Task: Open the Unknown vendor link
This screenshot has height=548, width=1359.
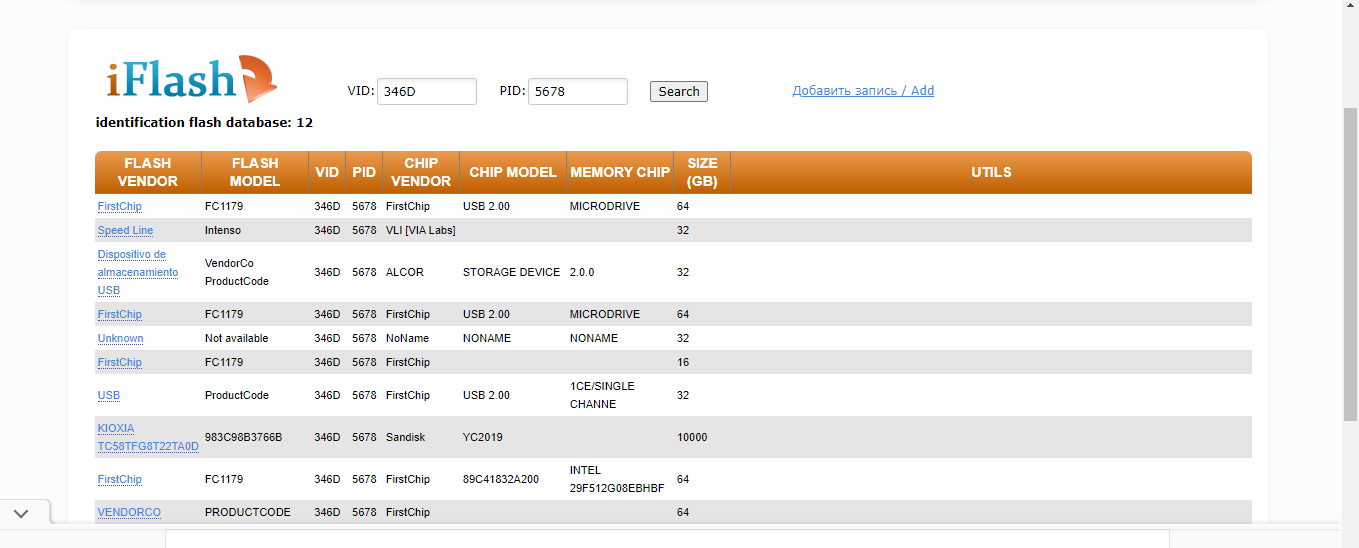Action: (120, 338)
